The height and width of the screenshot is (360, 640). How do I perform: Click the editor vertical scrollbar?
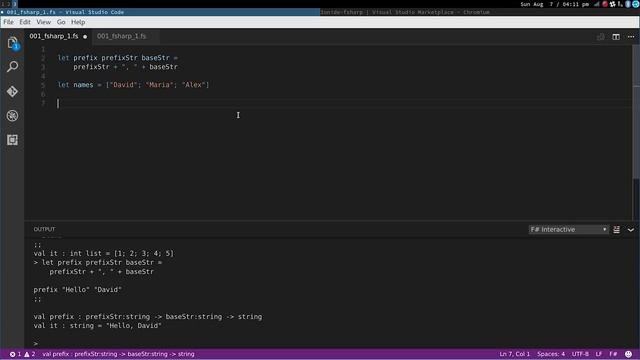pyautogui.click(x=636, y=112)
